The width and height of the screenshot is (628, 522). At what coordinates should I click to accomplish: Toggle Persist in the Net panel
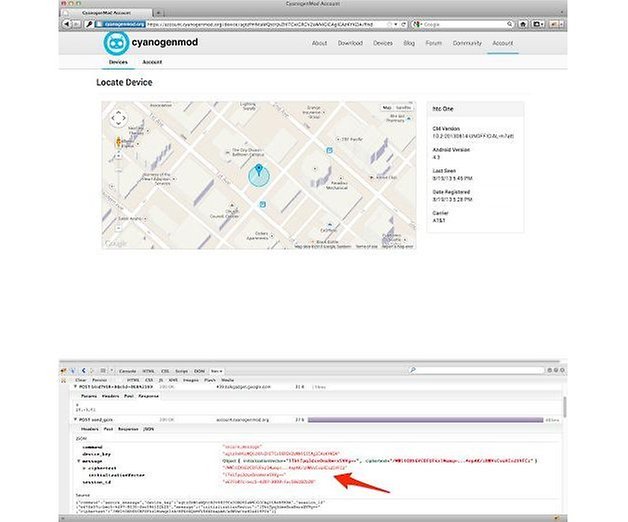pos(100,380)
